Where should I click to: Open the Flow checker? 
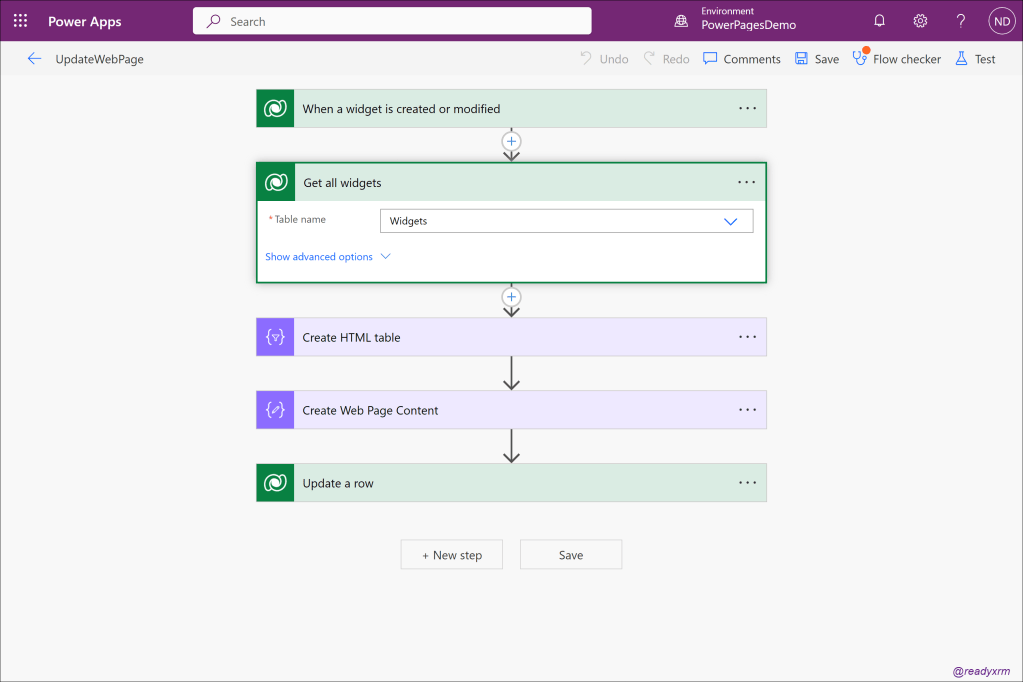pyautogui.click(x=896, y=59)
